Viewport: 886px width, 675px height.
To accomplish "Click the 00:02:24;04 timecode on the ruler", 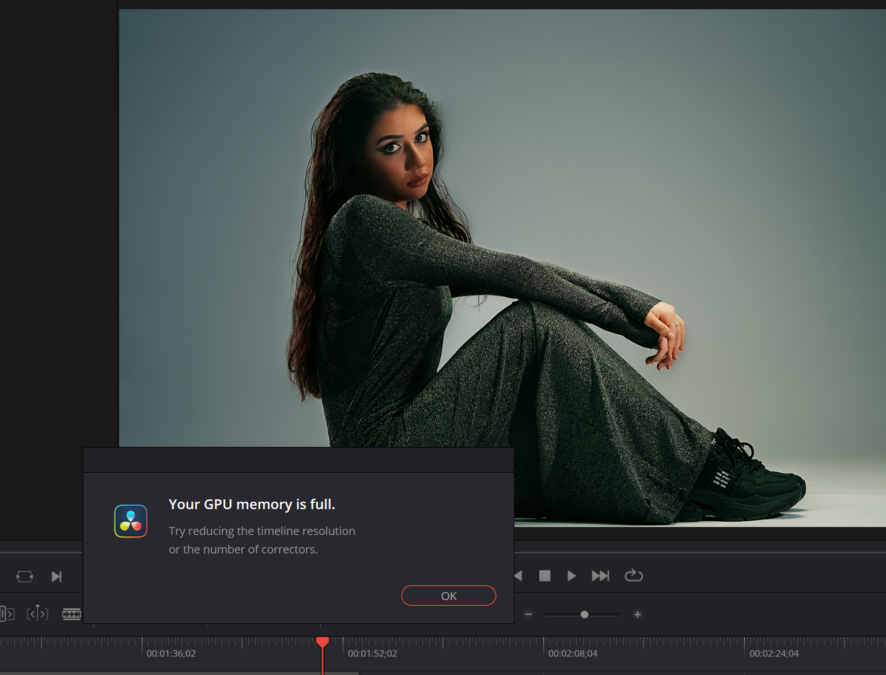I will click(774, 654).
